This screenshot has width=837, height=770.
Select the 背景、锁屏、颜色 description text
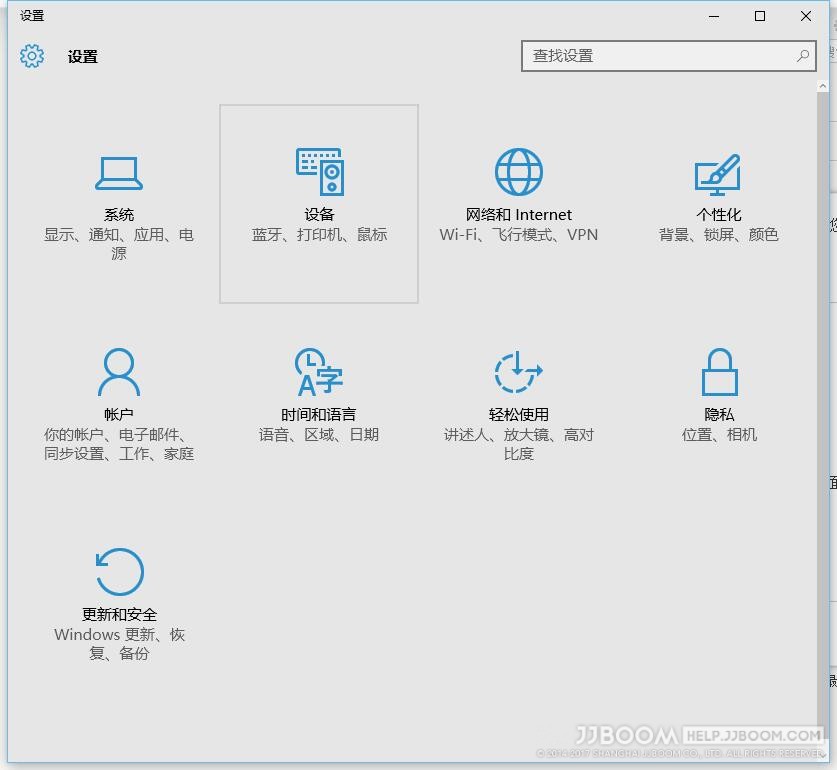pos(718,235)
